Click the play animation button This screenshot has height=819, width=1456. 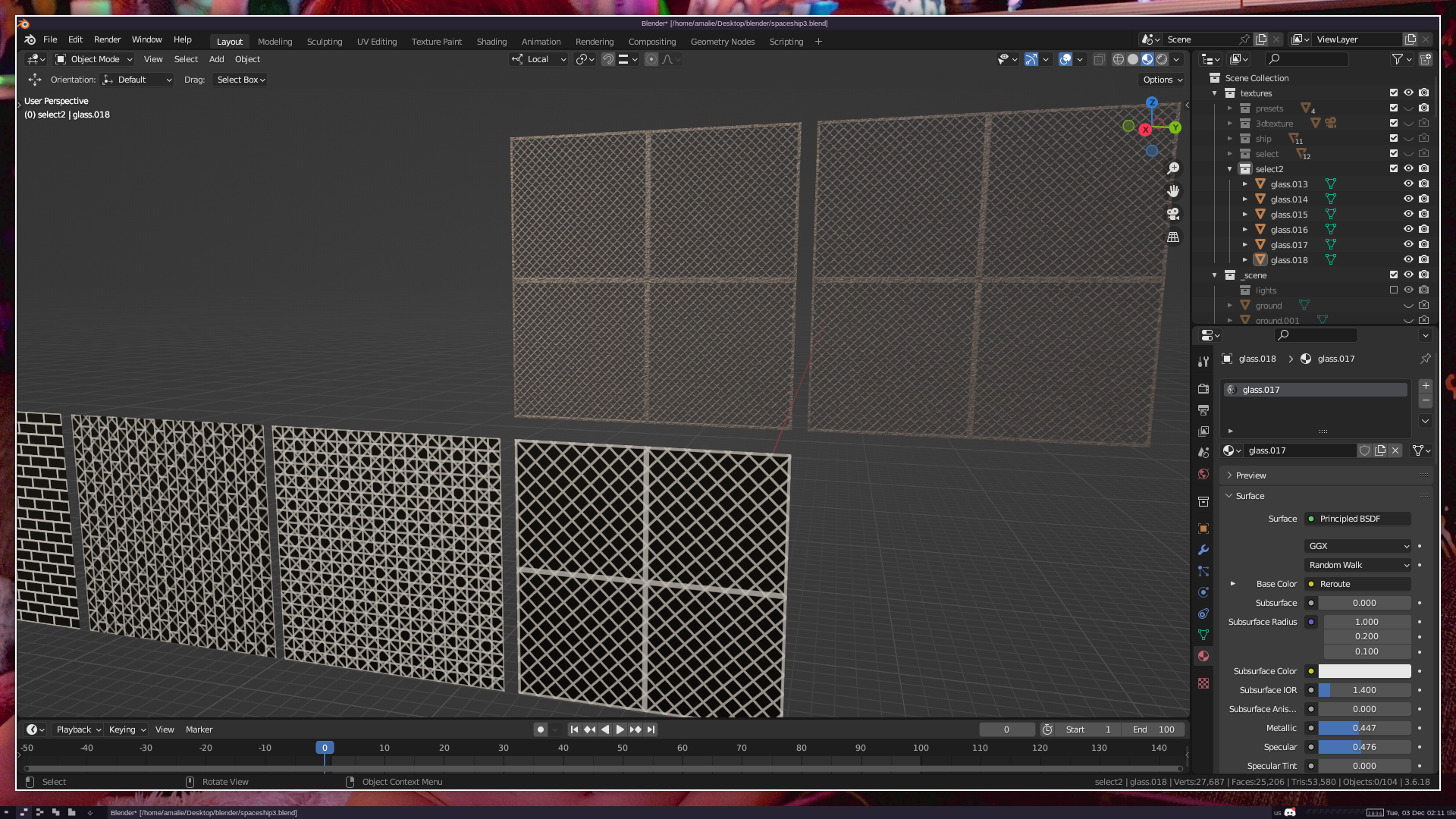620,730
